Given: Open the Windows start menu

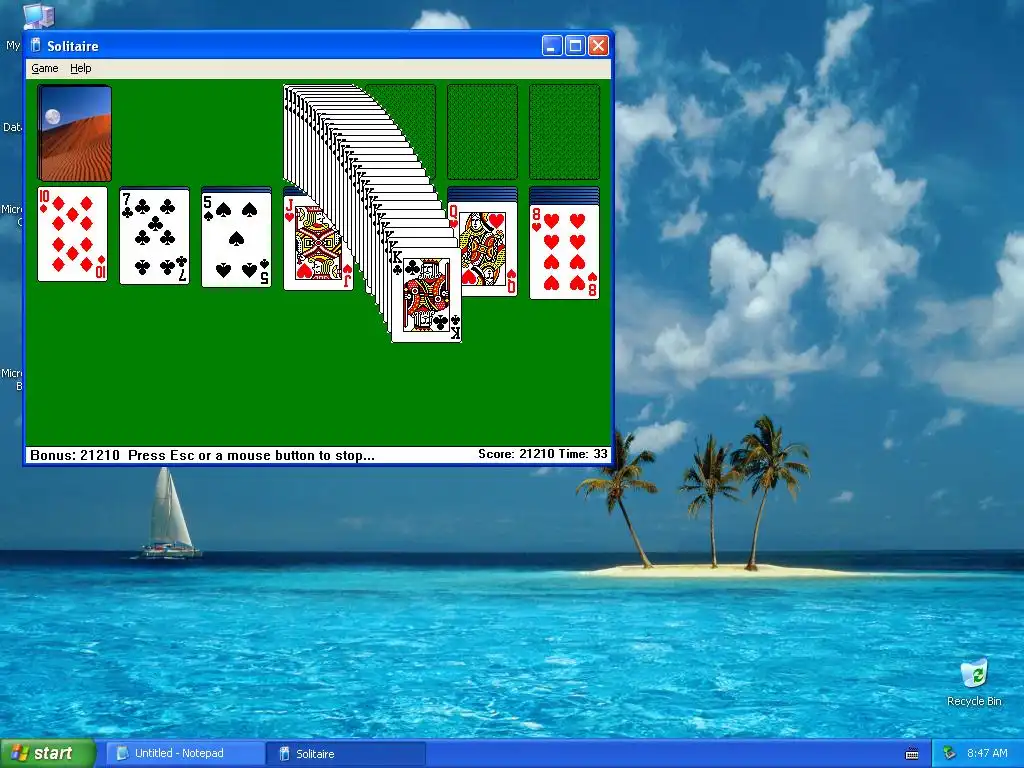Looking at the screenshot, I should click(x=48, y=753).
